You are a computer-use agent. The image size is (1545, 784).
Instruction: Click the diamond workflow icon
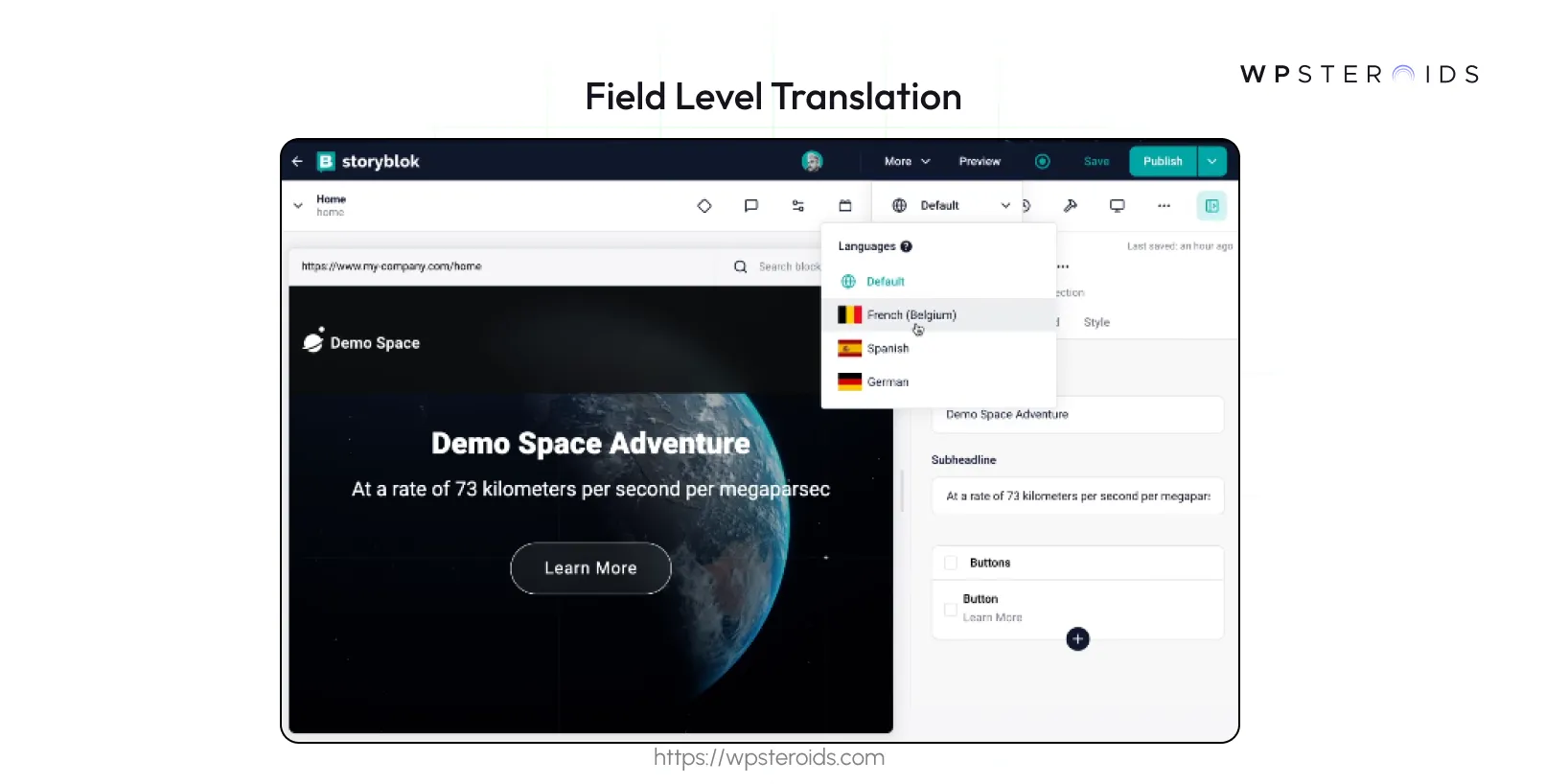(704, 205)
